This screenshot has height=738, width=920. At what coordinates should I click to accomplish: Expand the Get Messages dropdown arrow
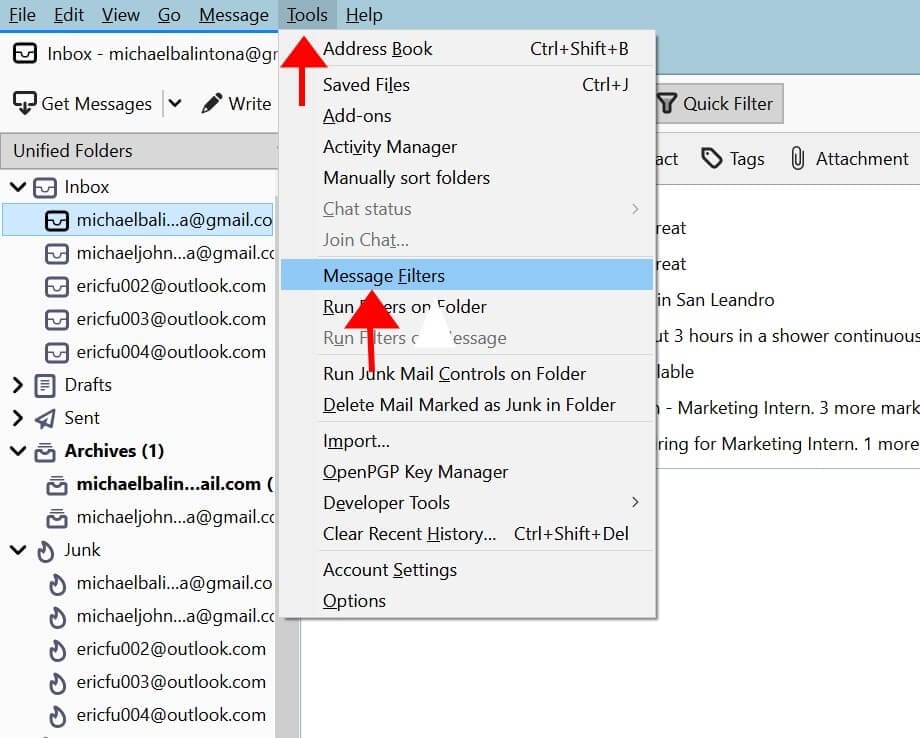click(174, 102)
